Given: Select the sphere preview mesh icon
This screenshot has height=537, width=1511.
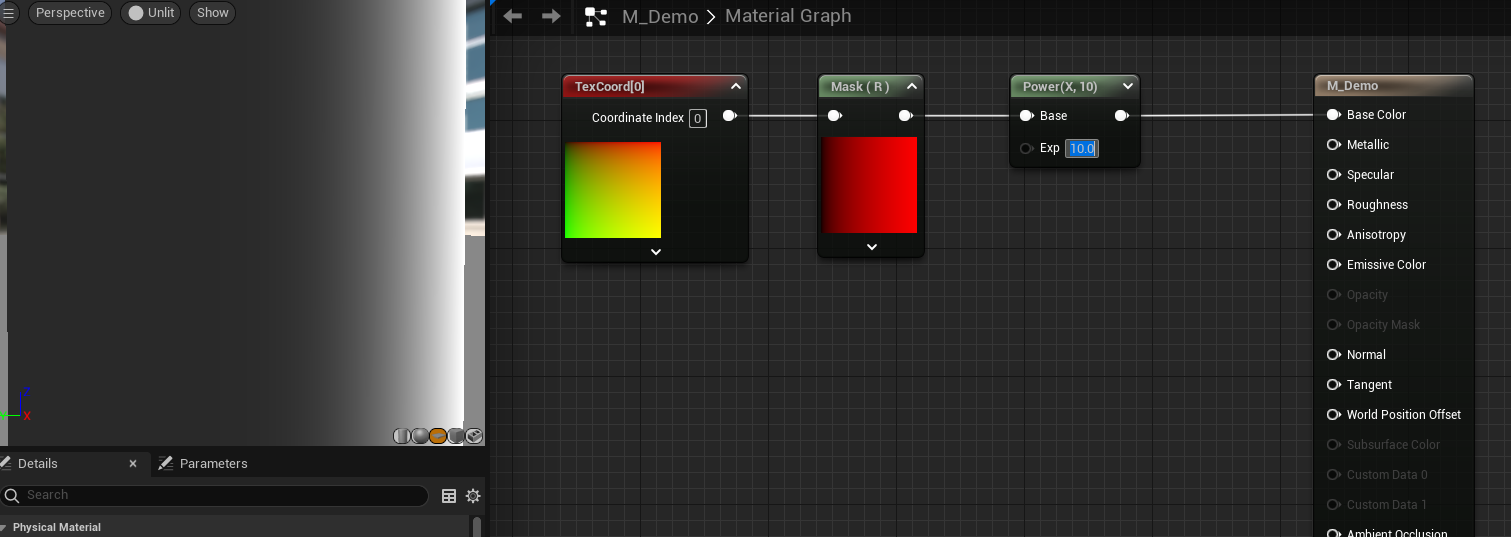Looking at the screenshot, I should click(420, 436).
